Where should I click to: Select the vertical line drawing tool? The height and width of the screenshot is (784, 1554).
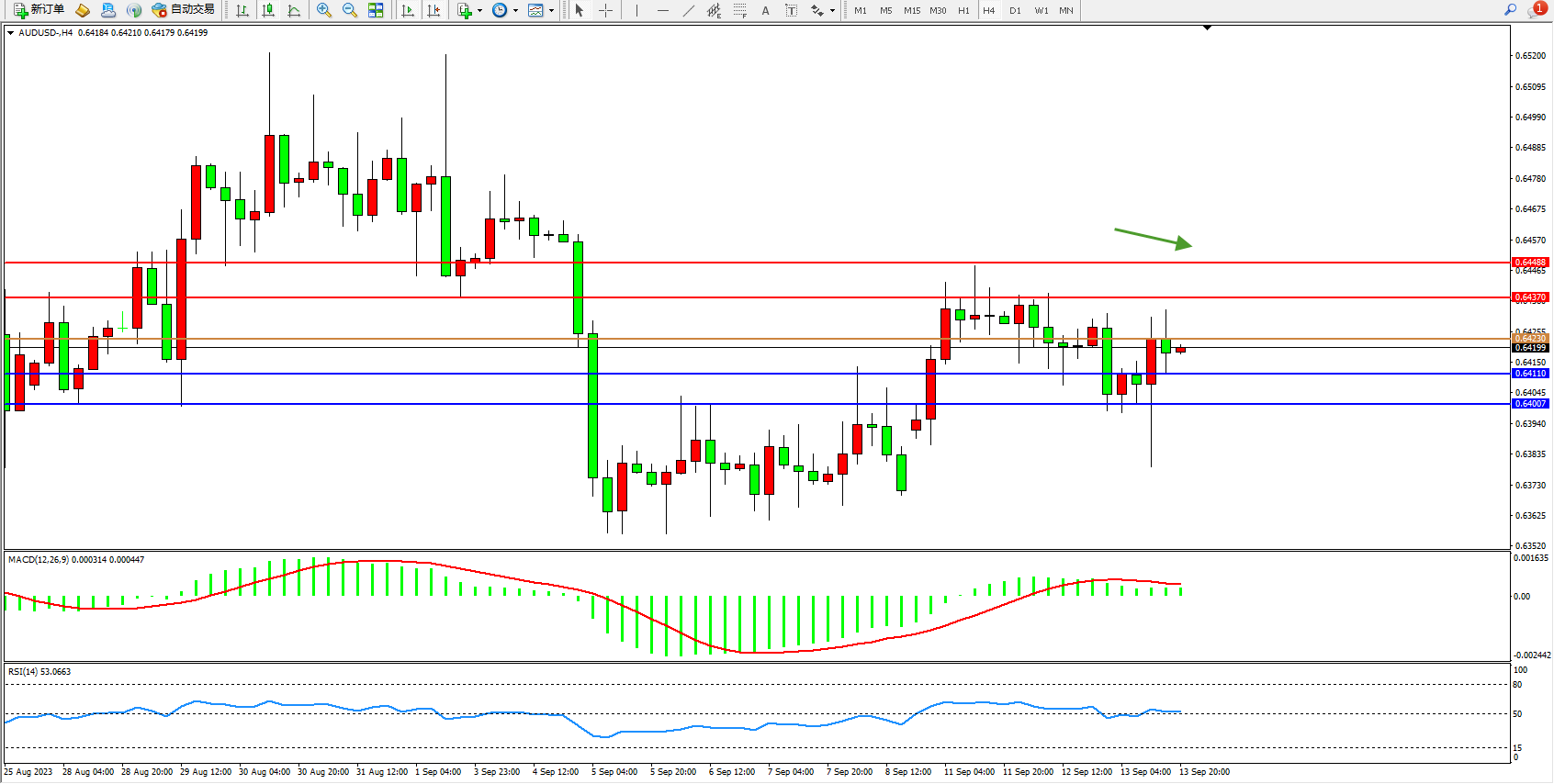point(636,10)
